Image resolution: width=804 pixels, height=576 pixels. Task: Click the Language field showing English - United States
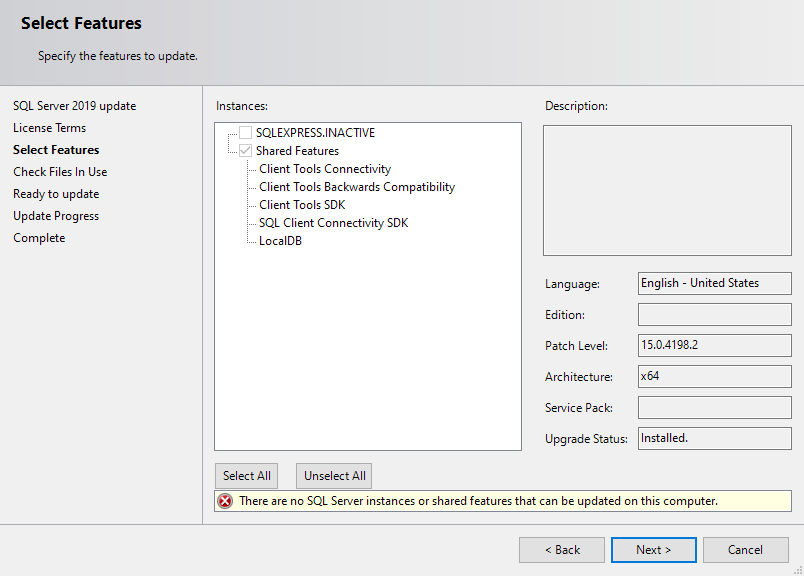point(714,283)
